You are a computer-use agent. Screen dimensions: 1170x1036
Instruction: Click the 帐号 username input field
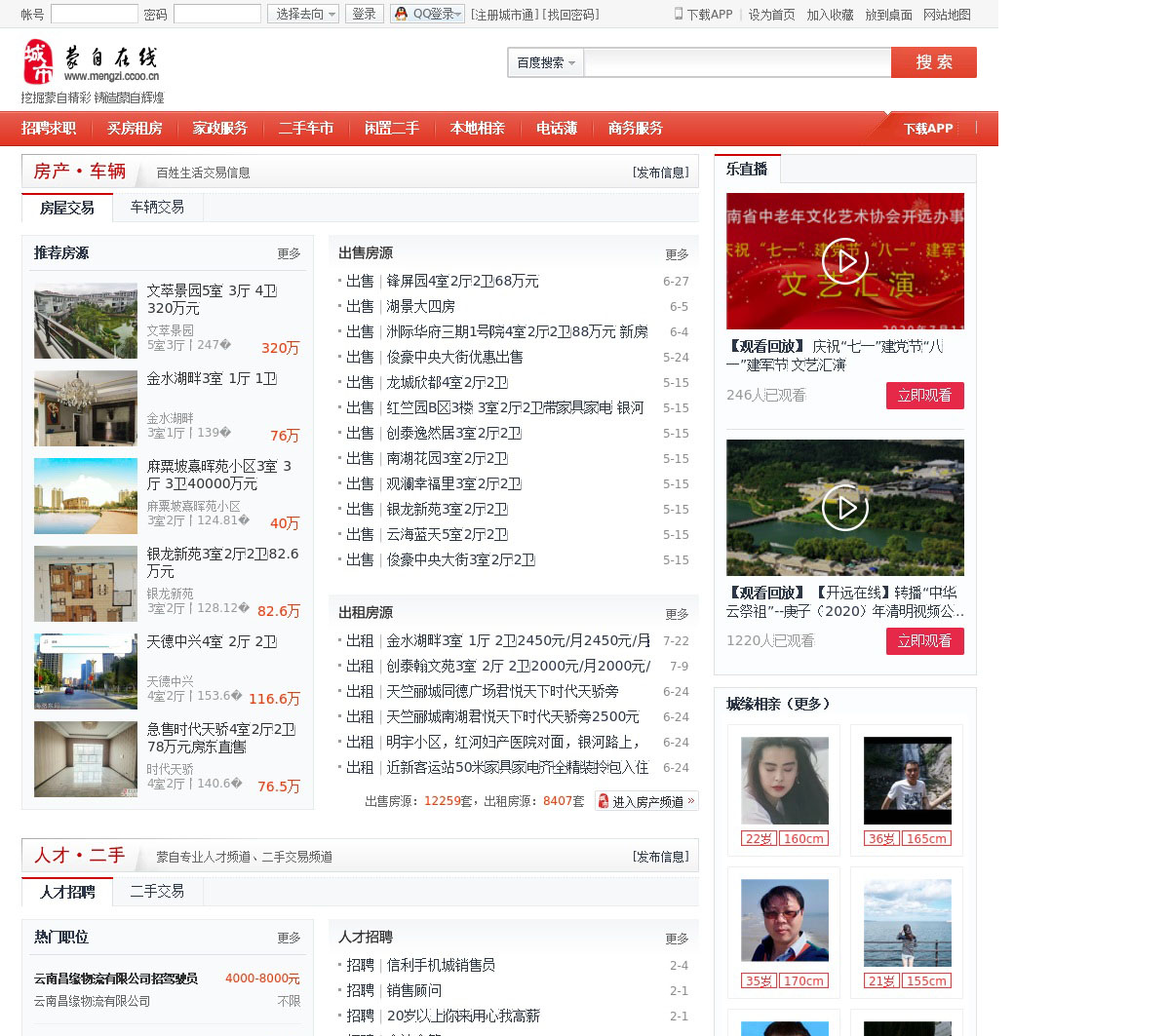(95, 14)
